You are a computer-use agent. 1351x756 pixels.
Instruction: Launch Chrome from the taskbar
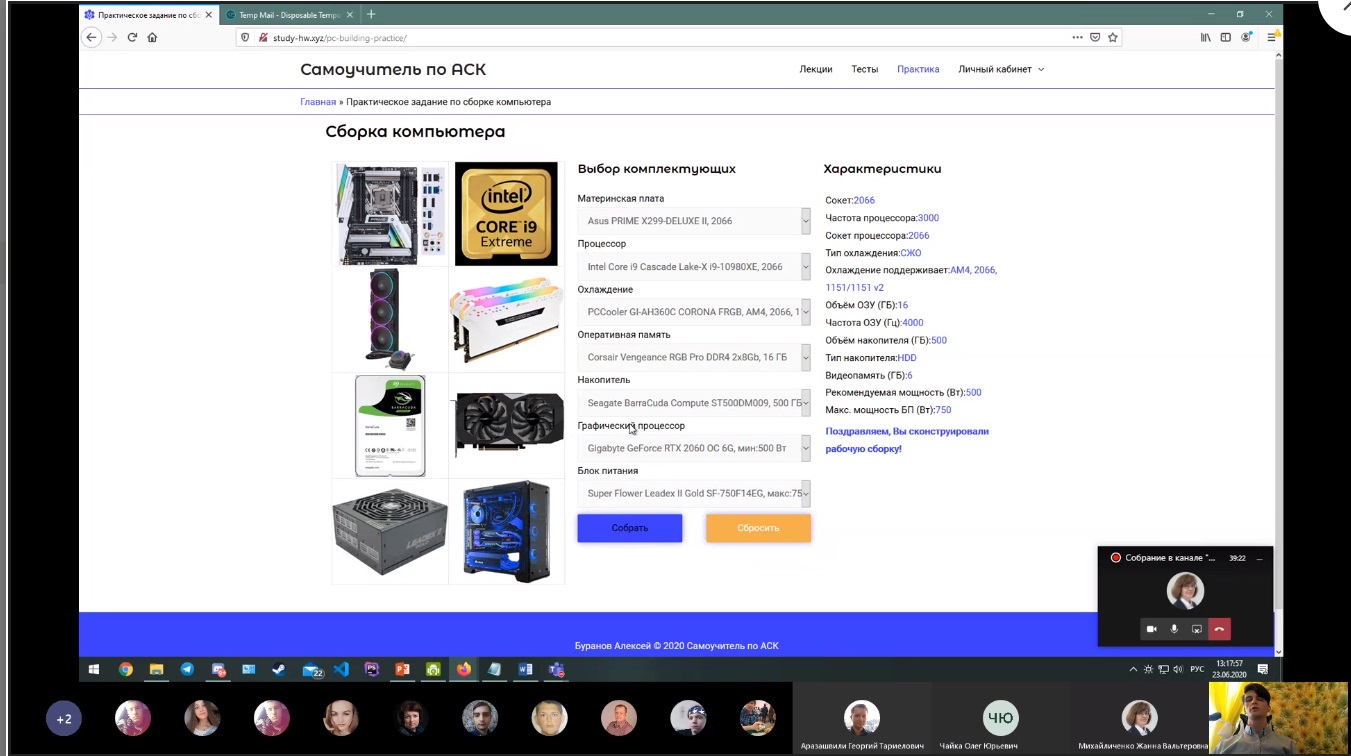click(x=126, y=670)
